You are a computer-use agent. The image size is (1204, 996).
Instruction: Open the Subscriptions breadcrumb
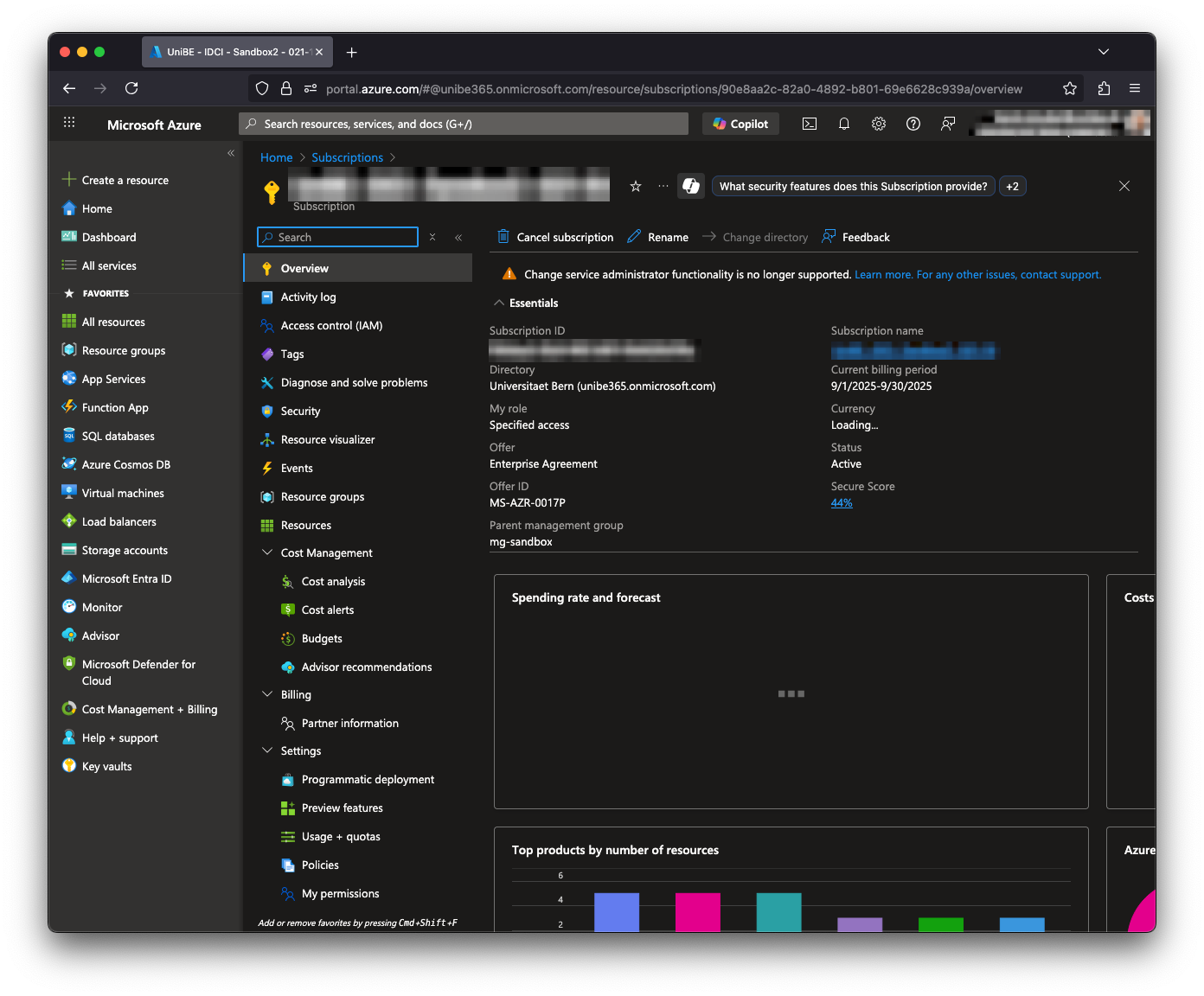coord(347,156)
